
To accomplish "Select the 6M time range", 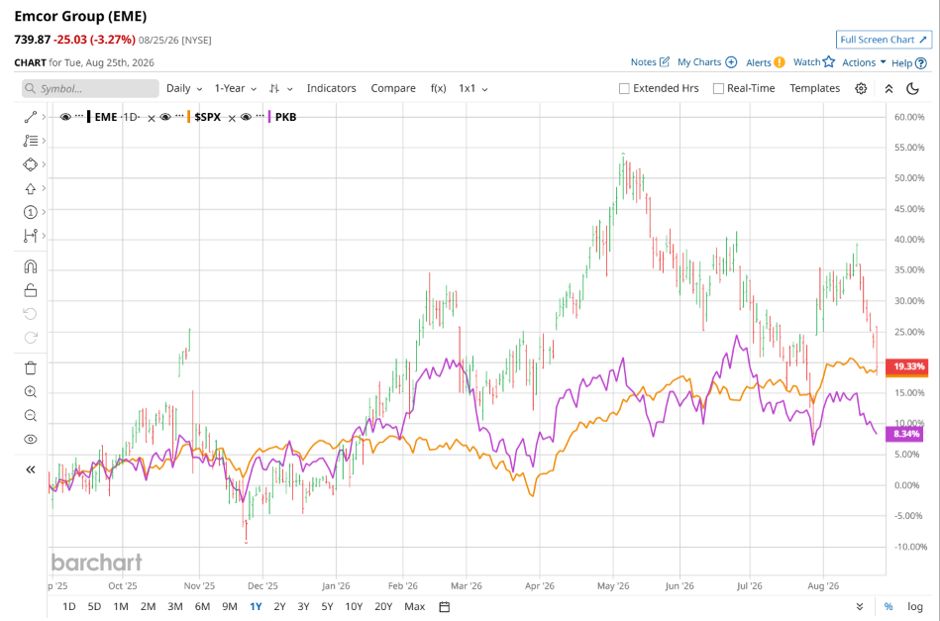I will [x=202, y=607].
